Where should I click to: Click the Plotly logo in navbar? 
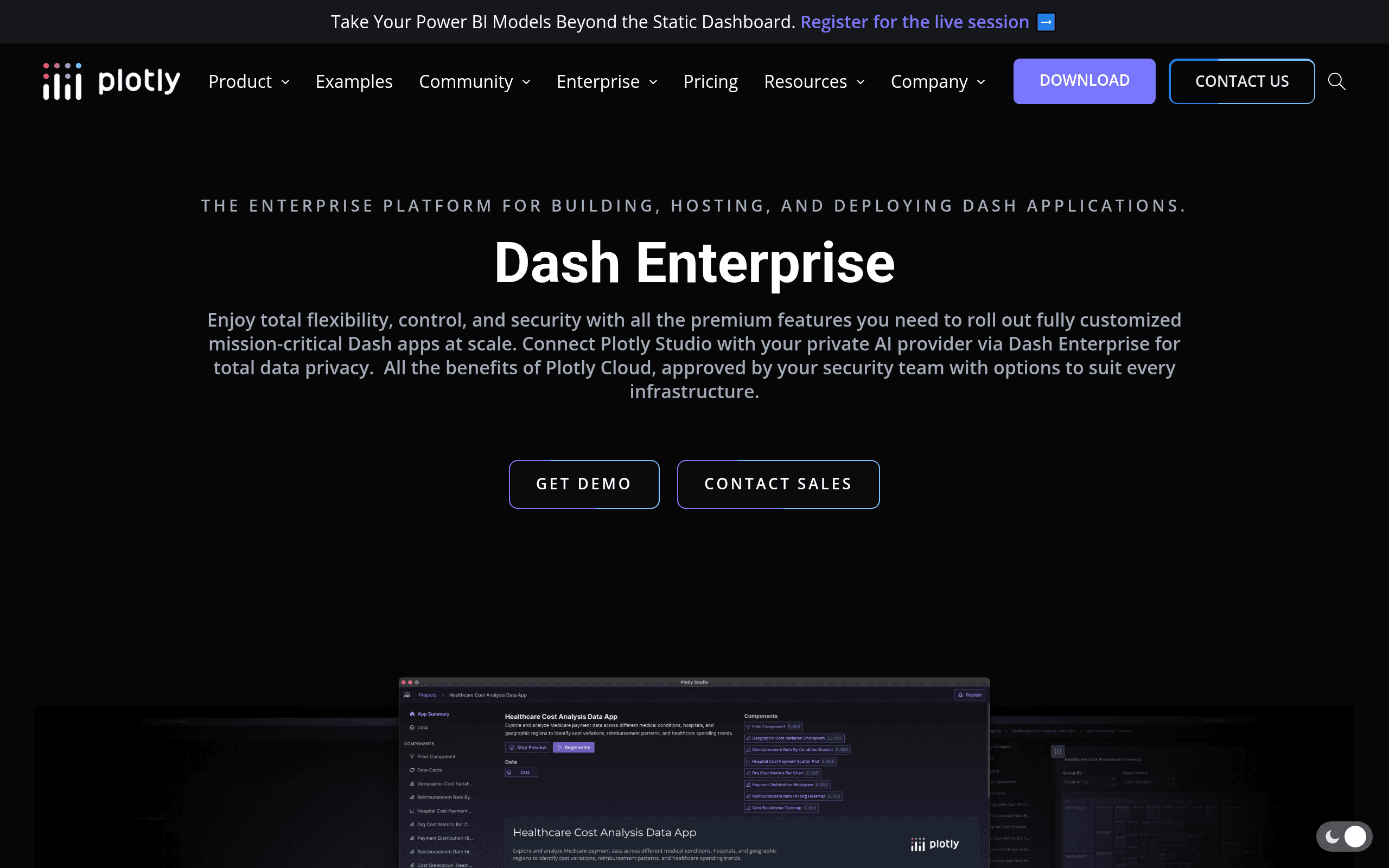[x=111, y=81]
